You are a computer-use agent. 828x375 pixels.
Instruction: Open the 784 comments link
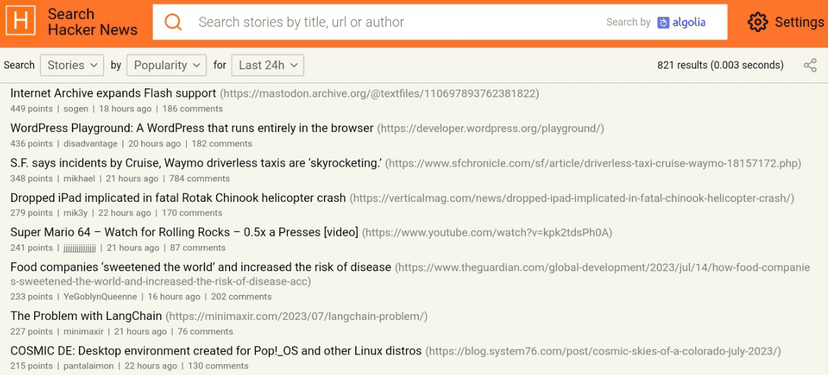pos(199,179)
